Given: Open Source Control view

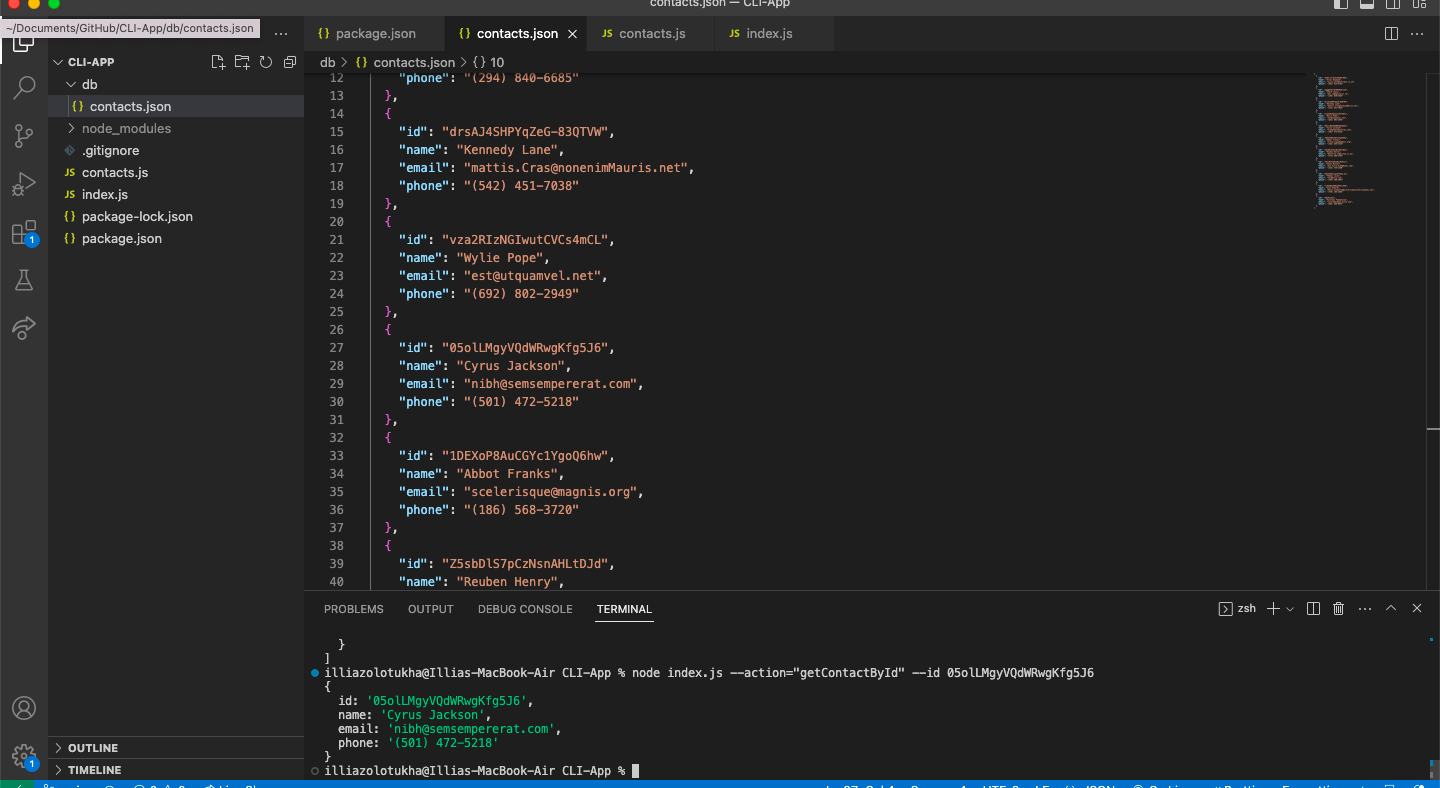Looking at the screenshot, I should coord(24,136).
